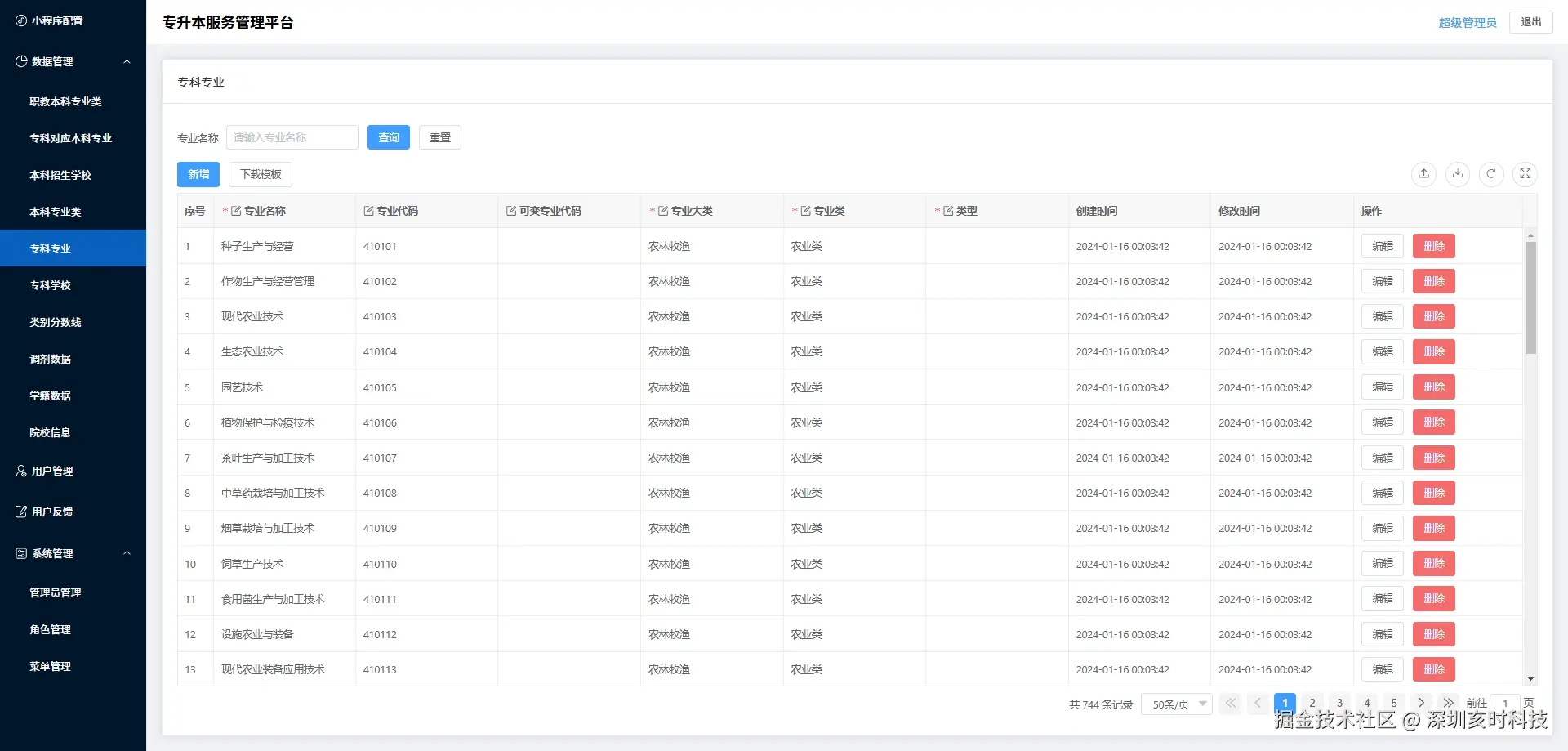Go to 专科学校 in the sidebar

(73, 285)
